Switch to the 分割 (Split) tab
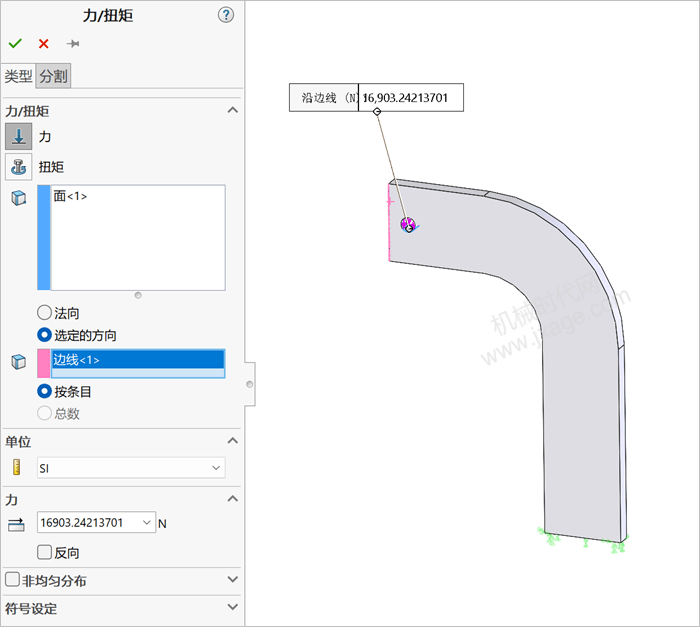The height and width of the screenshot is (627, 700). [x=53, y=76]
